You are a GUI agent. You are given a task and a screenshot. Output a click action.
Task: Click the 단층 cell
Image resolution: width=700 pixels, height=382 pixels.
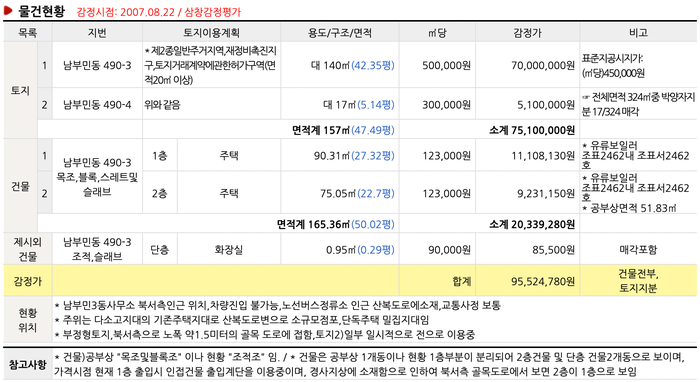(159, 250)
